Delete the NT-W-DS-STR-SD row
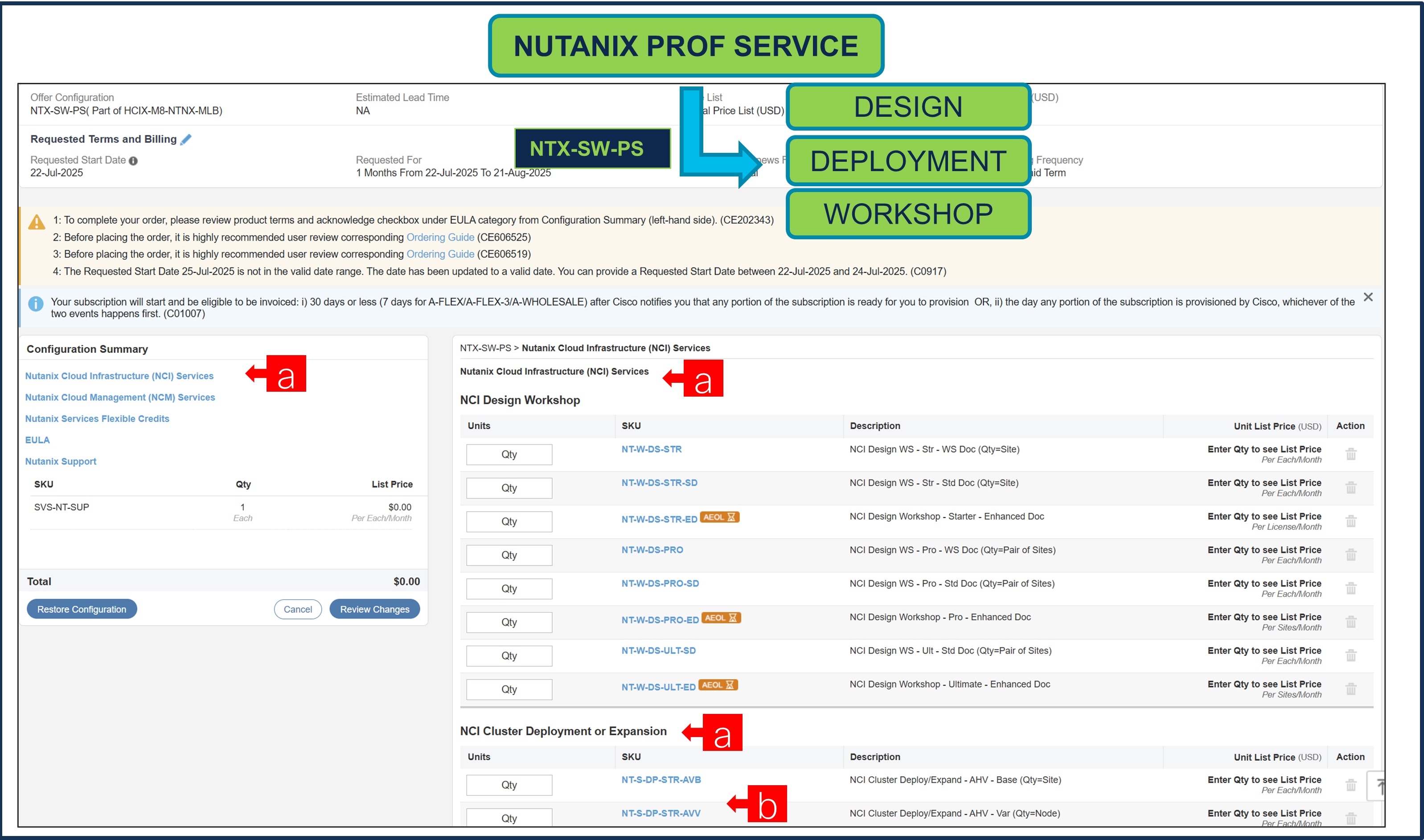 tap(1351, 488)
